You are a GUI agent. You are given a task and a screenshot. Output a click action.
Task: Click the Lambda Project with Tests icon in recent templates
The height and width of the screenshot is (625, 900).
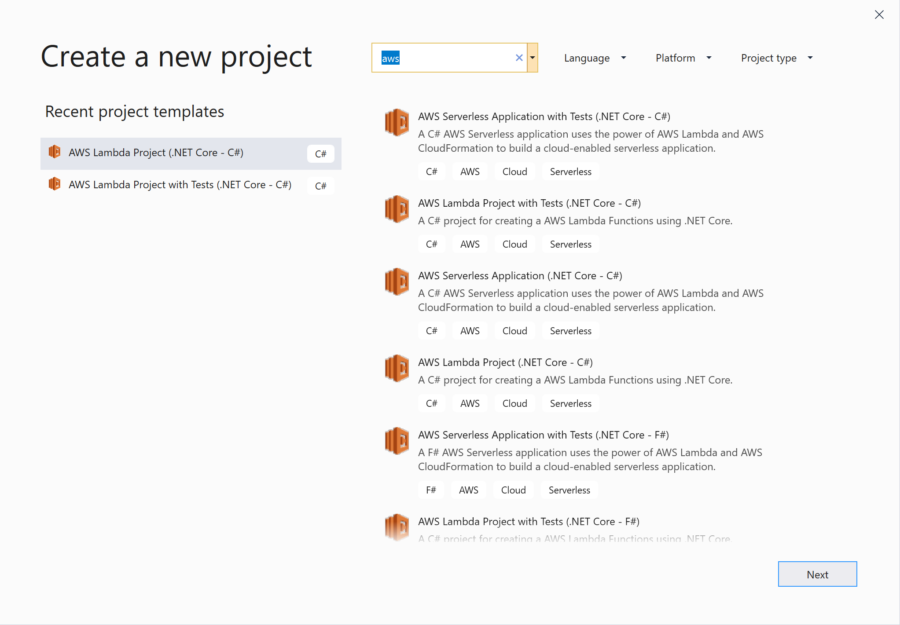click(55, 184)
